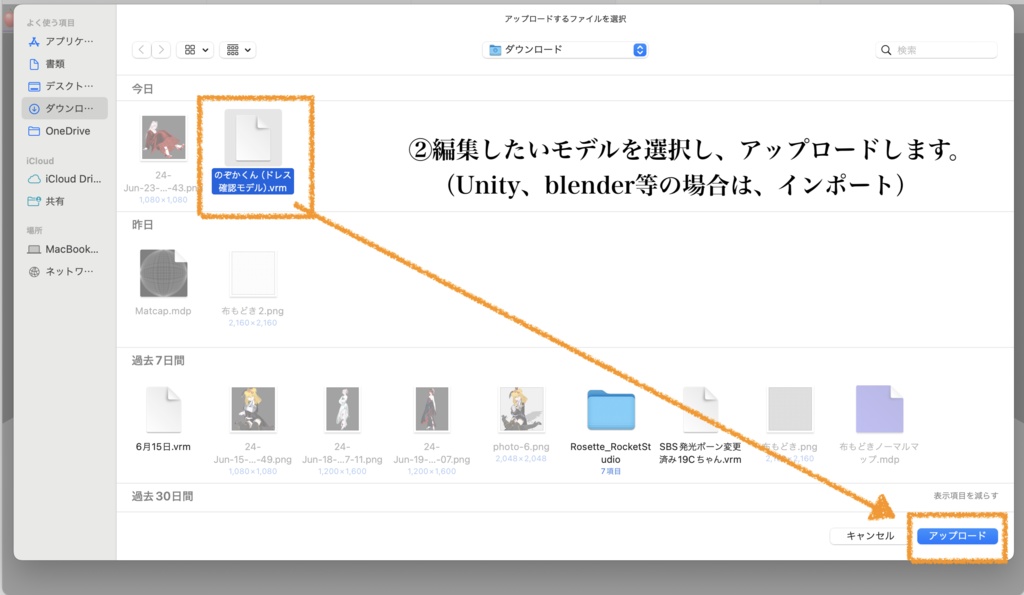Click the iCloud cloud icon
The height and width of the screenshot is (595, 1024).
(x=34, y=179)
